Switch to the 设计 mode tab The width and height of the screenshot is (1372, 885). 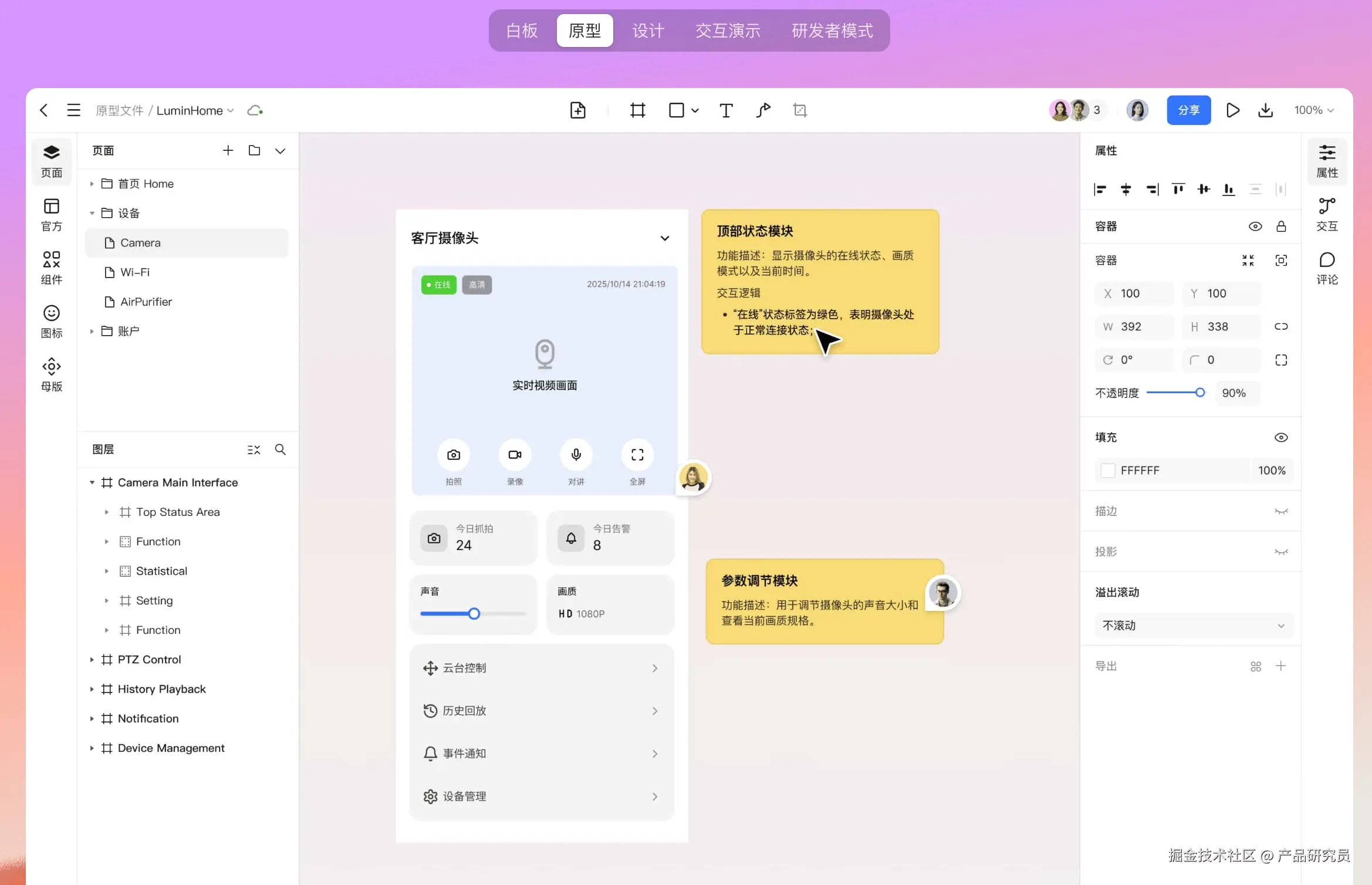(x=648, y=31)
